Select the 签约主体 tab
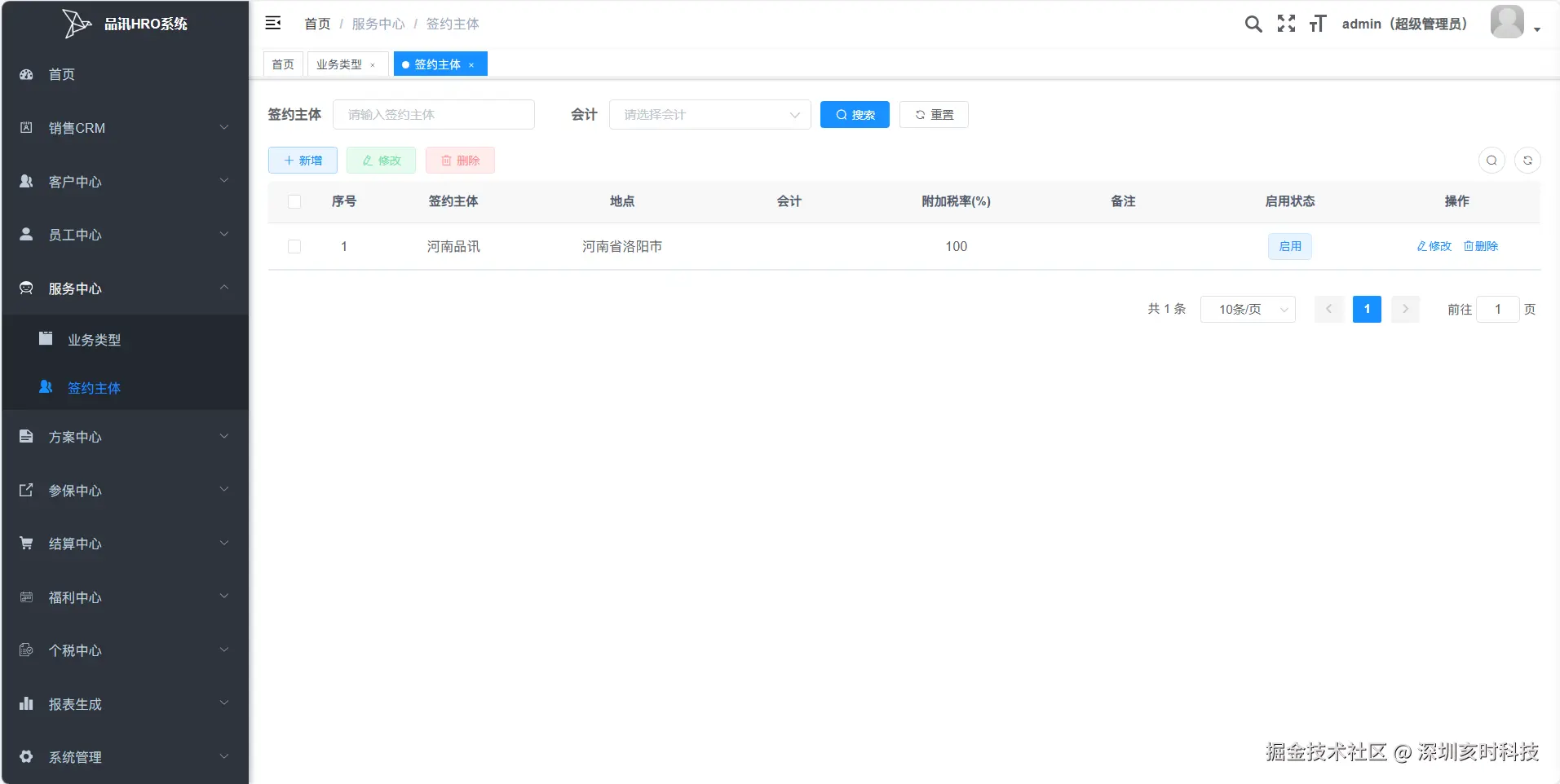Screen dimensions: 1560x784 coord(440,64)
